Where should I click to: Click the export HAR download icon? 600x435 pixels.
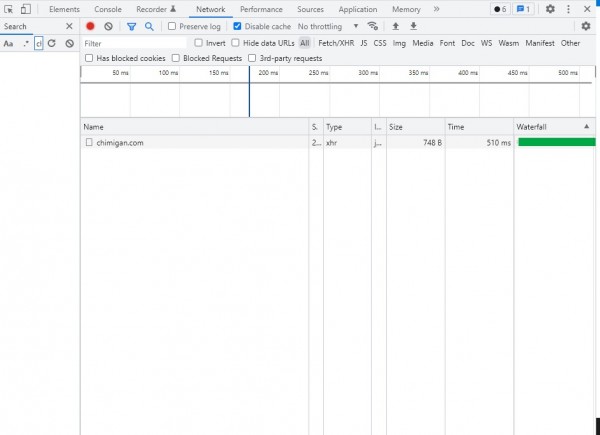(x=413, y=26)
